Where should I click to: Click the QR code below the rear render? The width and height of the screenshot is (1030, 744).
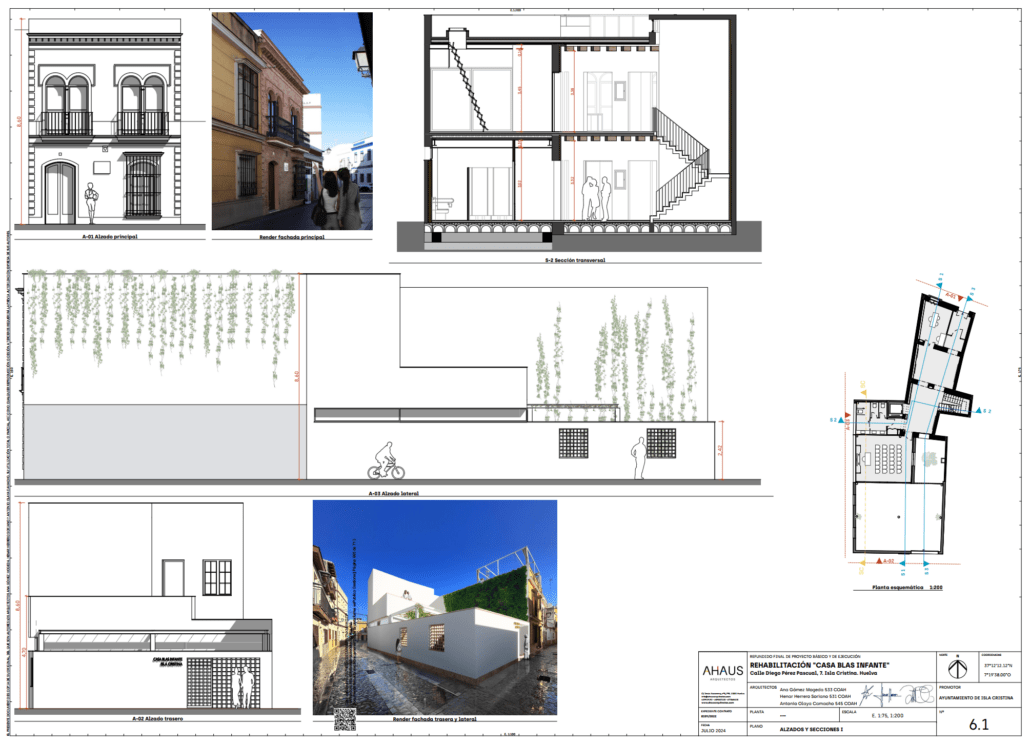click(345, 718)
